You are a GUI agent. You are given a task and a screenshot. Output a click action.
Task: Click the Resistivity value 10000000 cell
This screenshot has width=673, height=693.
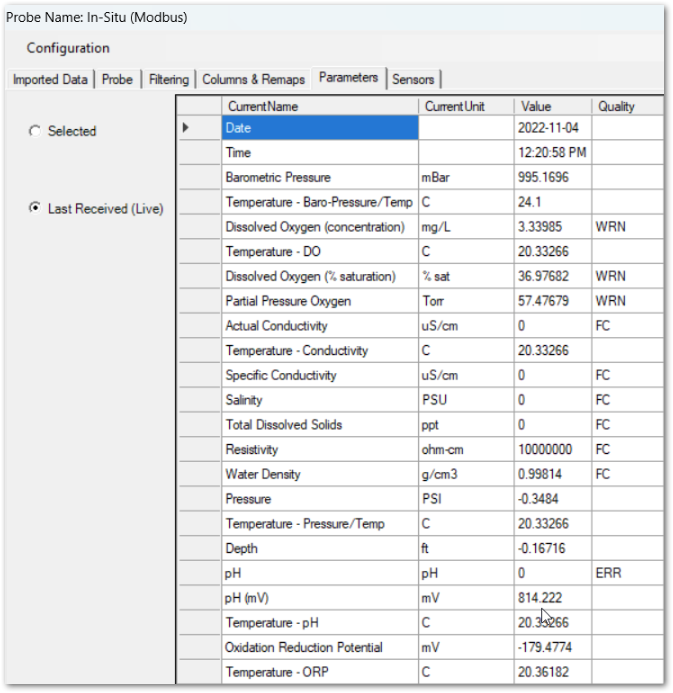[x=552, y=450]
